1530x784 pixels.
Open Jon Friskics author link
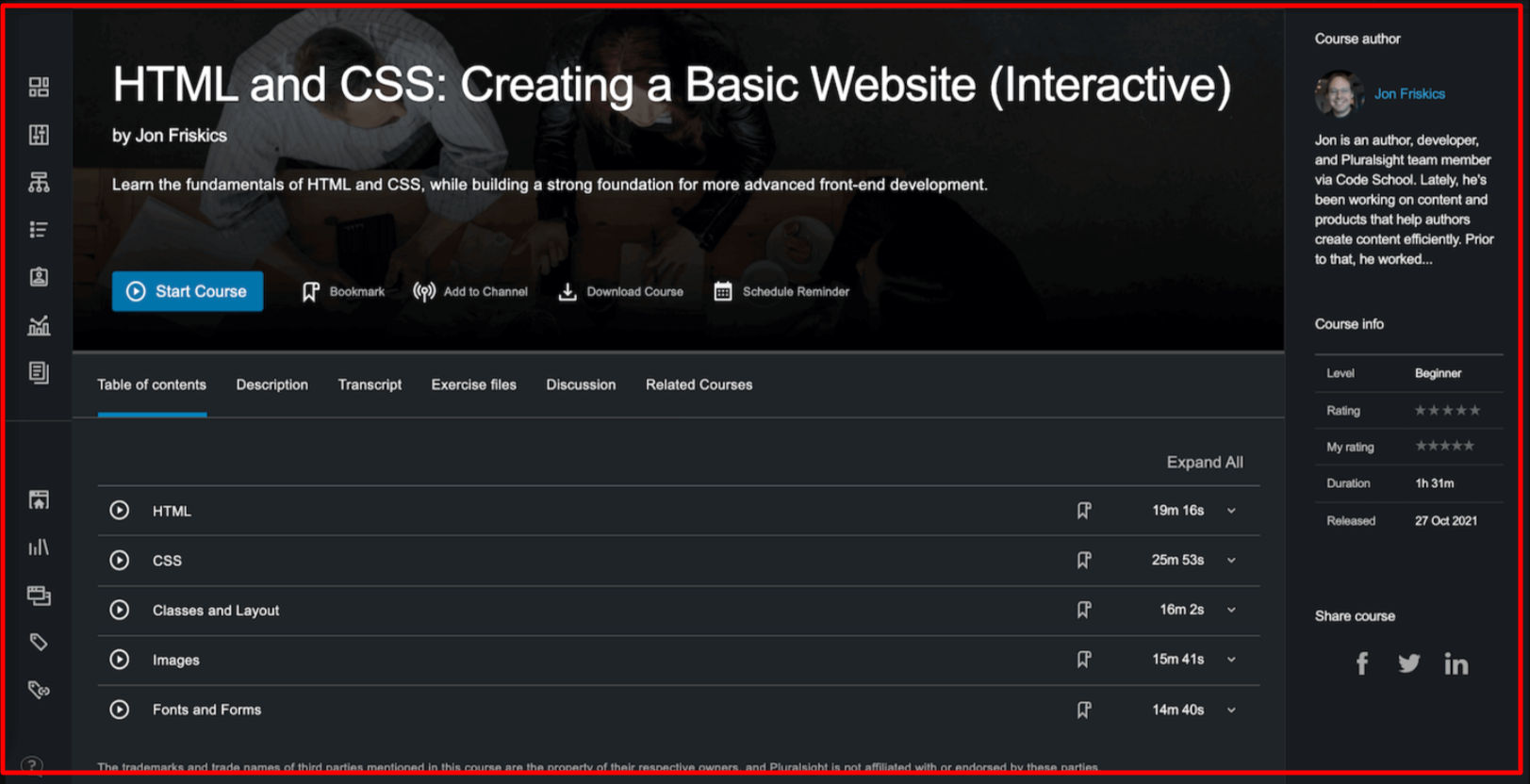pos(1409,94)
